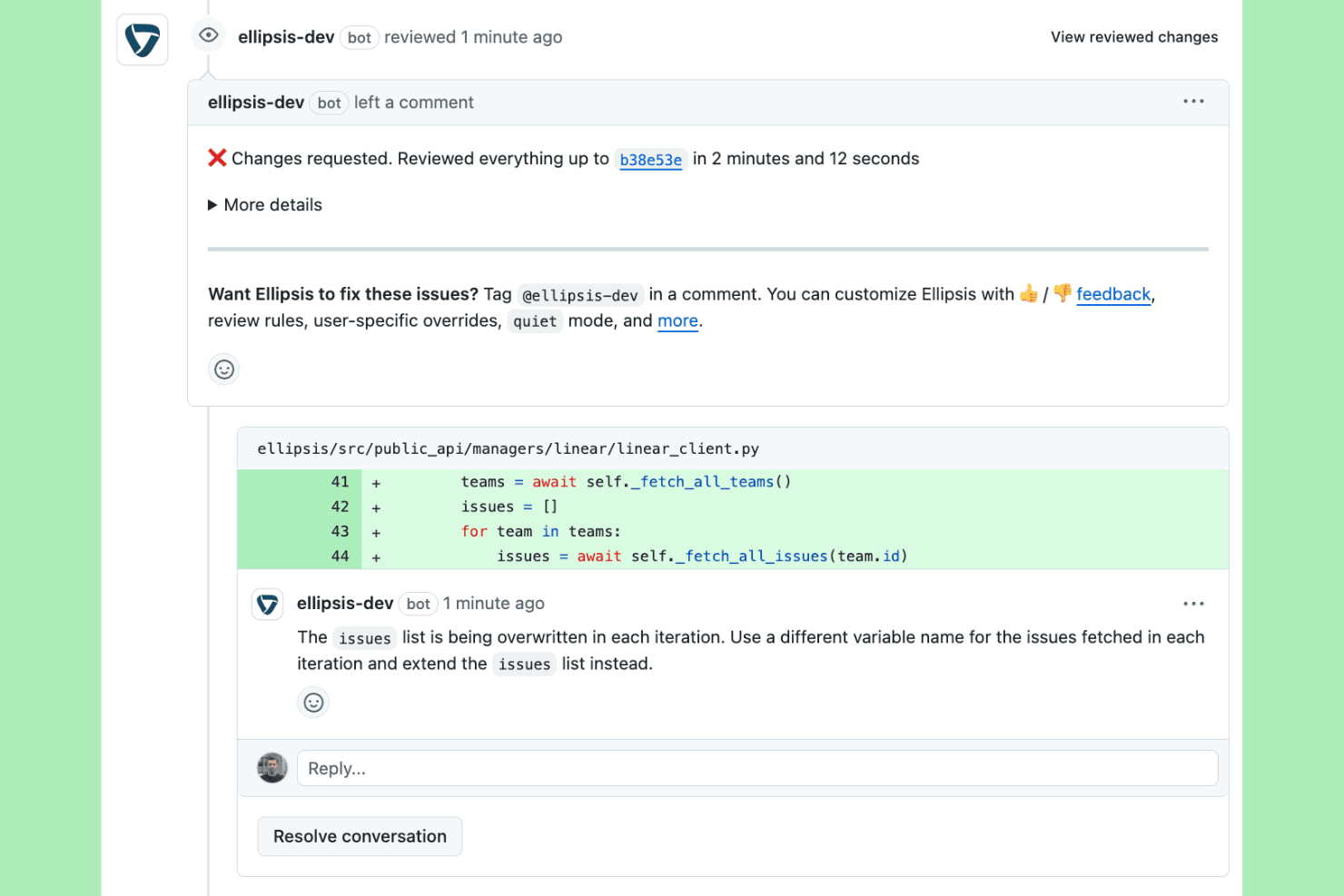Screen dimensions: 1344x896
Task: Click the thumbs down emoji
Action: click(1062, 293)
